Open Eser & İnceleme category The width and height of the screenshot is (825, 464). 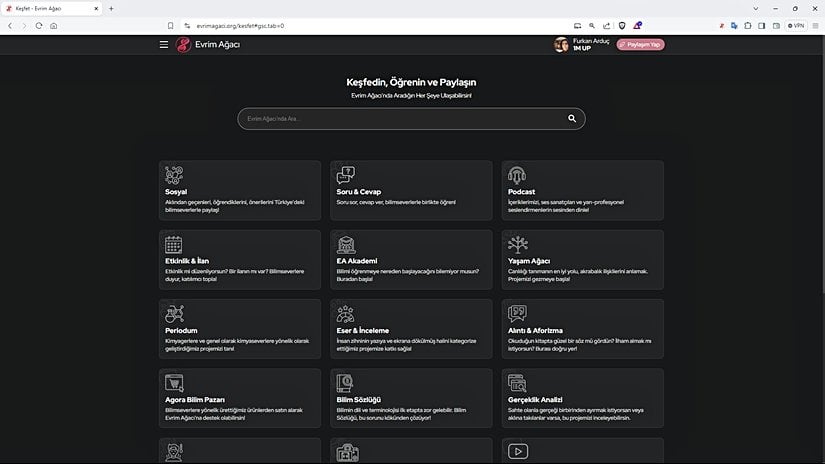coord(411,329)
